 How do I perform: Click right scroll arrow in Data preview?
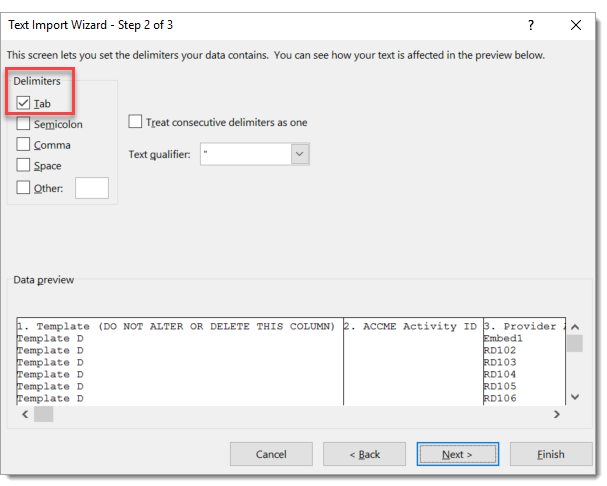click(x=557, y=414)
